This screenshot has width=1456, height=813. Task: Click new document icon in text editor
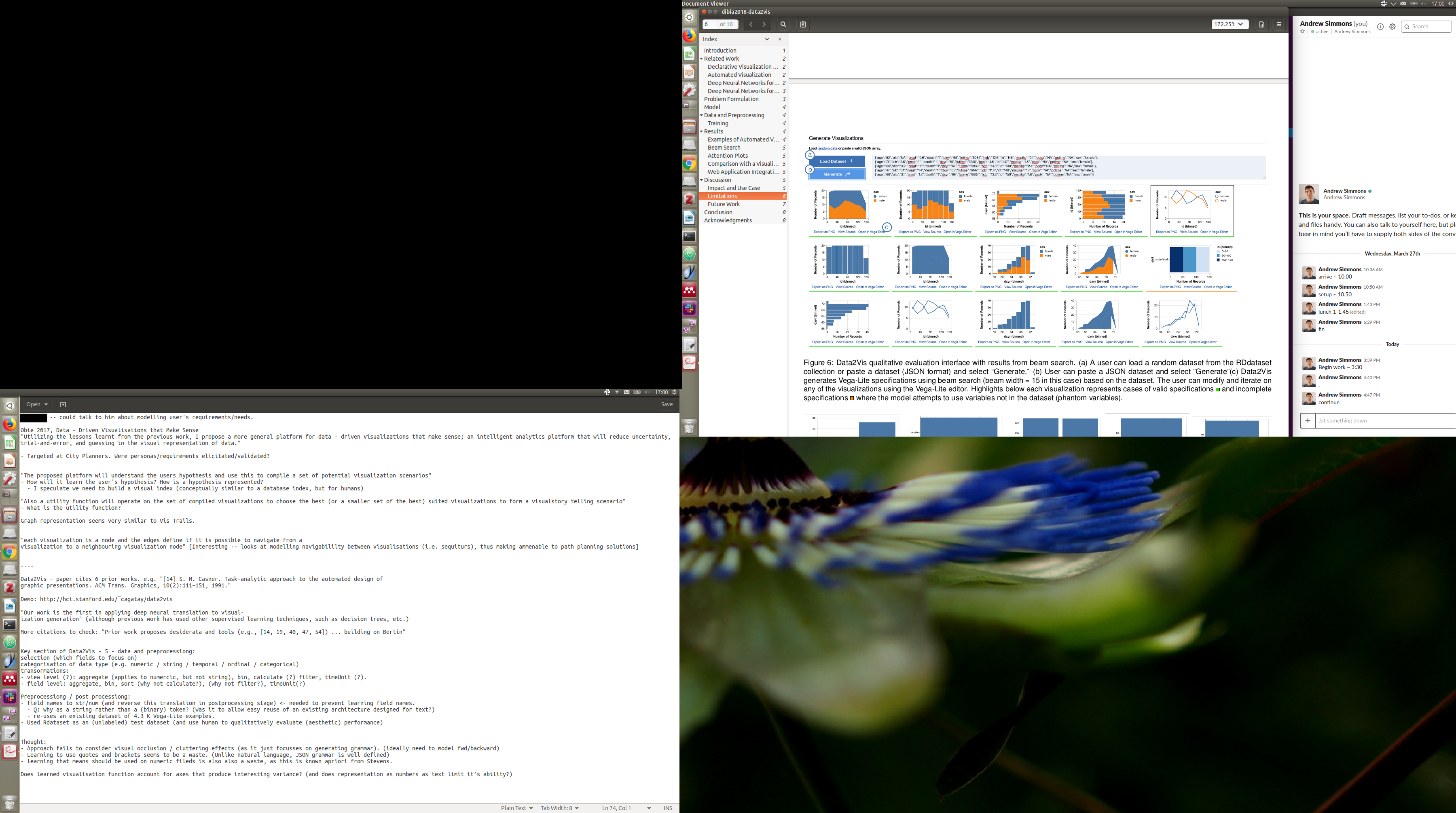[63, 405]
